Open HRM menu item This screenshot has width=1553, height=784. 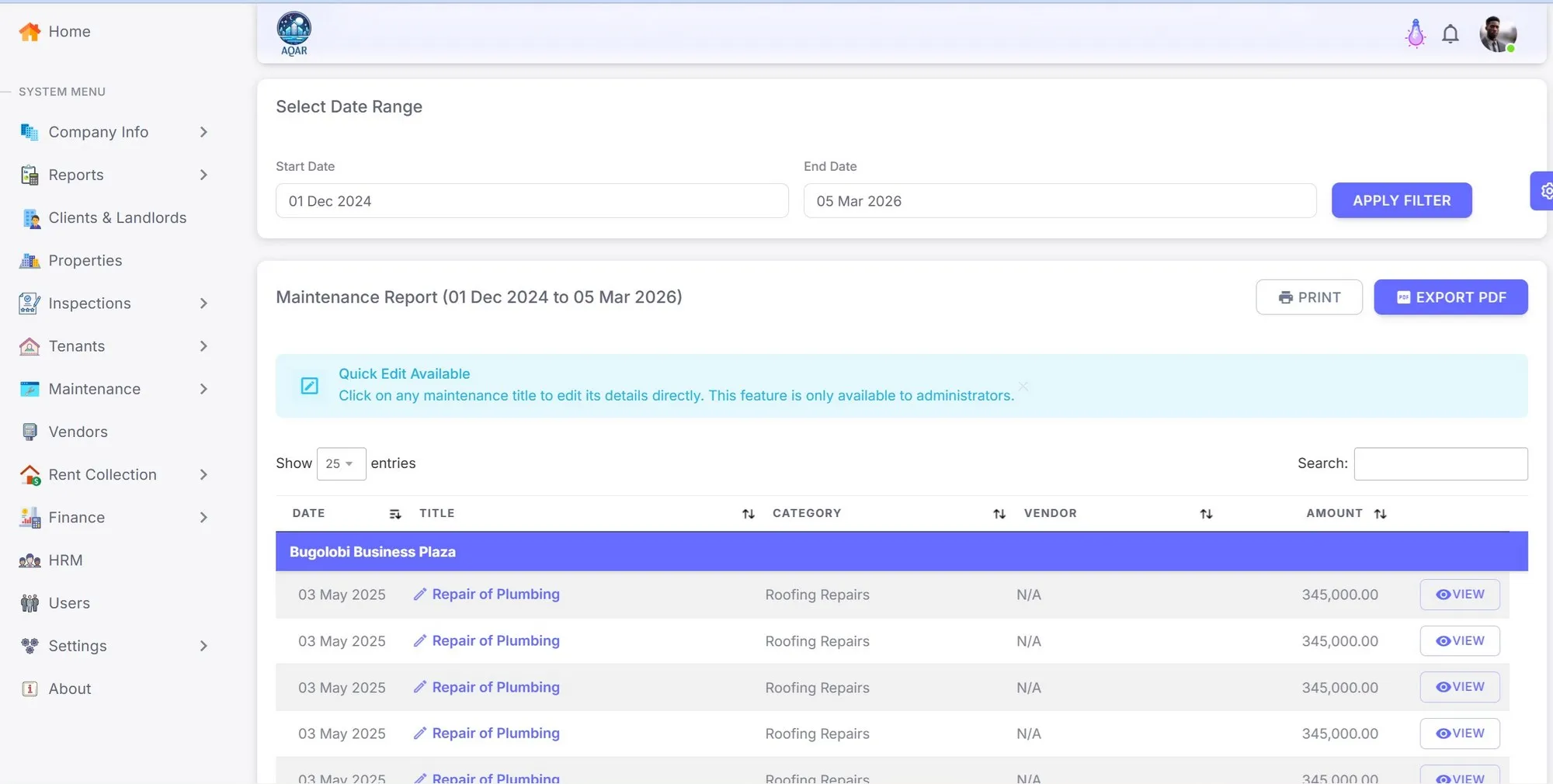[x=65, y=560]
